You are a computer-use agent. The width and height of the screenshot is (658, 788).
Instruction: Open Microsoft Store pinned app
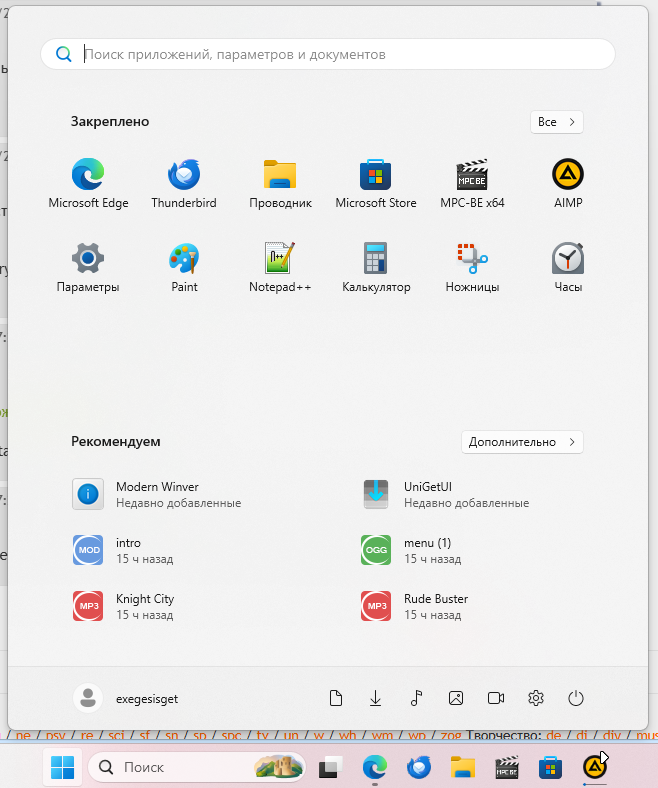[x=376, y=183]
